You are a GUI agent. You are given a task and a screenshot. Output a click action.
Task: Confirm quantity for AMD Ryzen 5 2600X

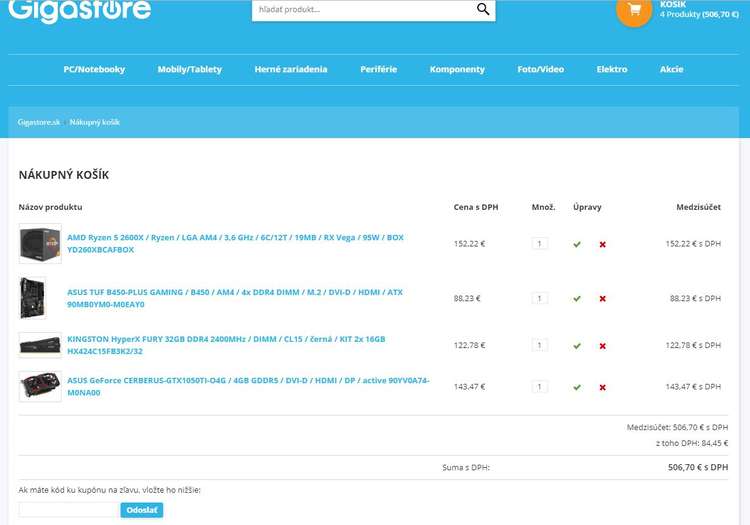tap(577, 244)
